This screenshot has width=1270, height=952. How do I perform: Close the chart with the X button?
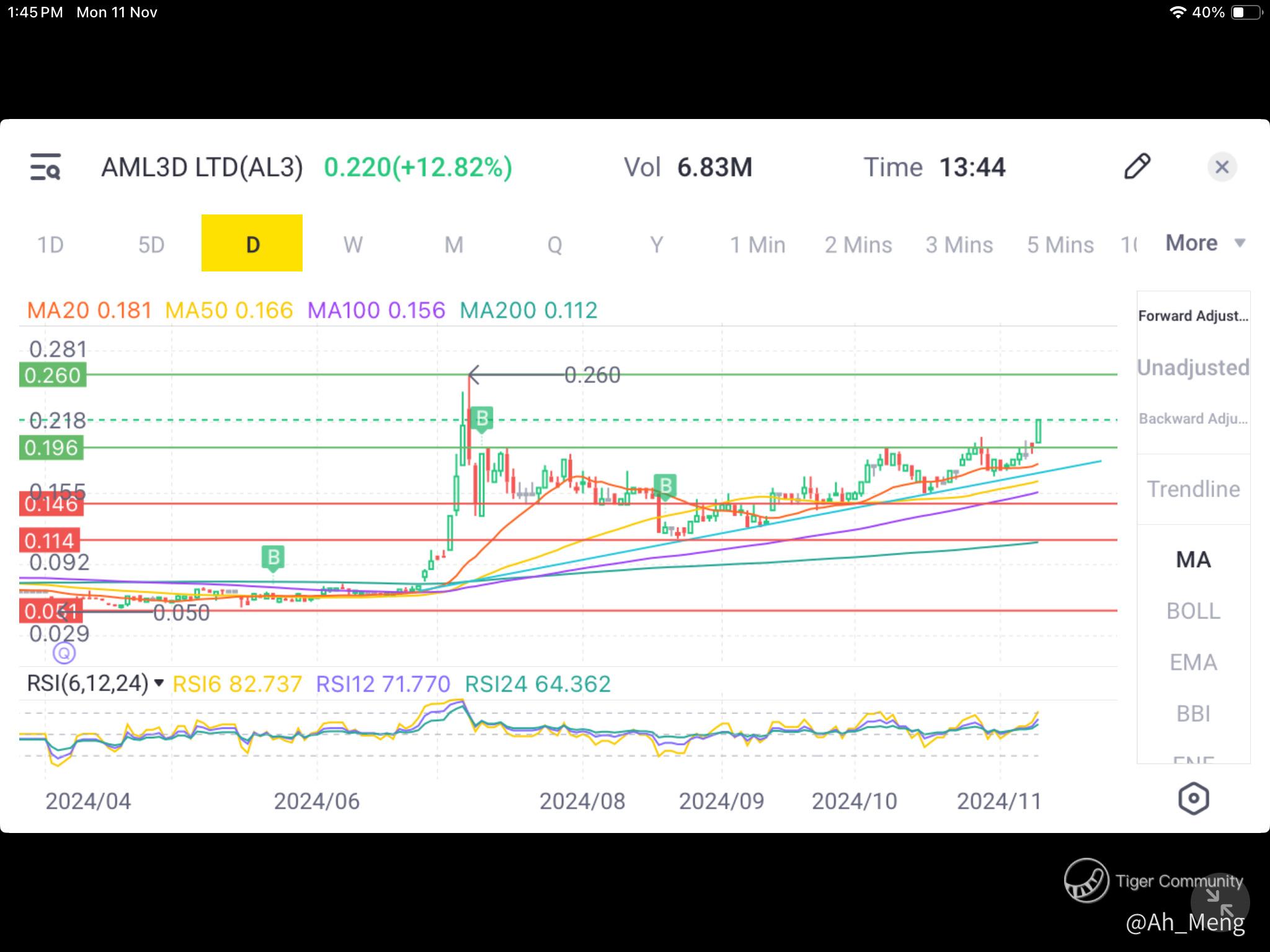click(x=1222, y=167)
